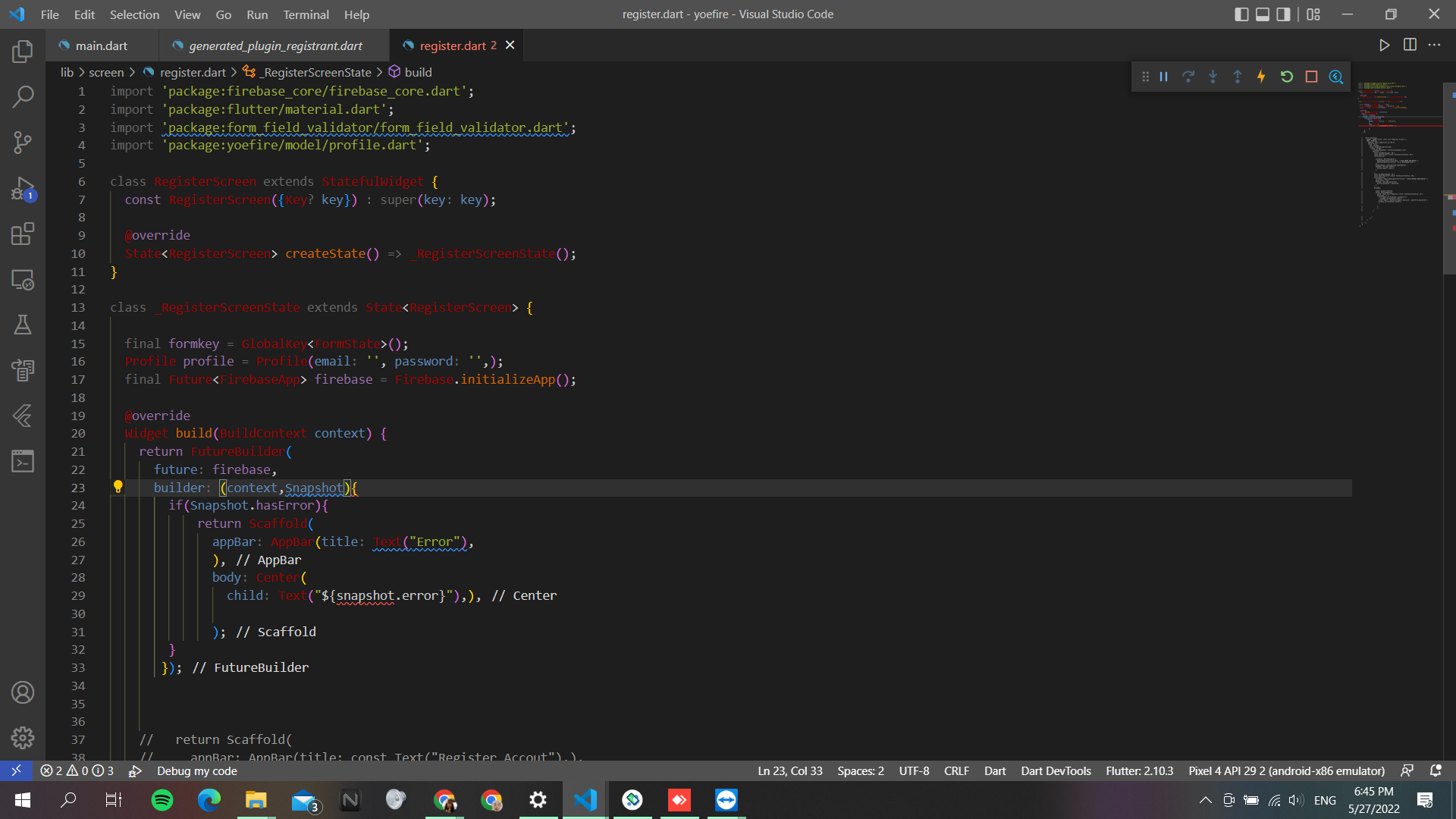1456x819 pixels.
Task: Open the clipboard-style sidebar view
Action: pos(23,370)
